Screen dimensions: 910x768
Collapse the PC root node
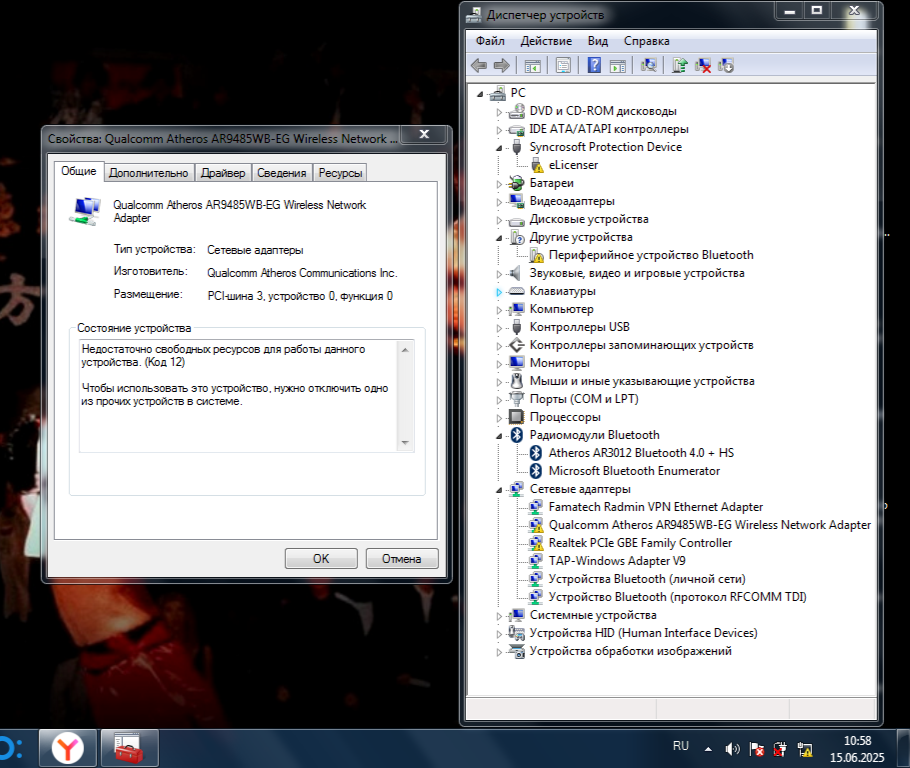pyautogui.click(x=480, y=93)
